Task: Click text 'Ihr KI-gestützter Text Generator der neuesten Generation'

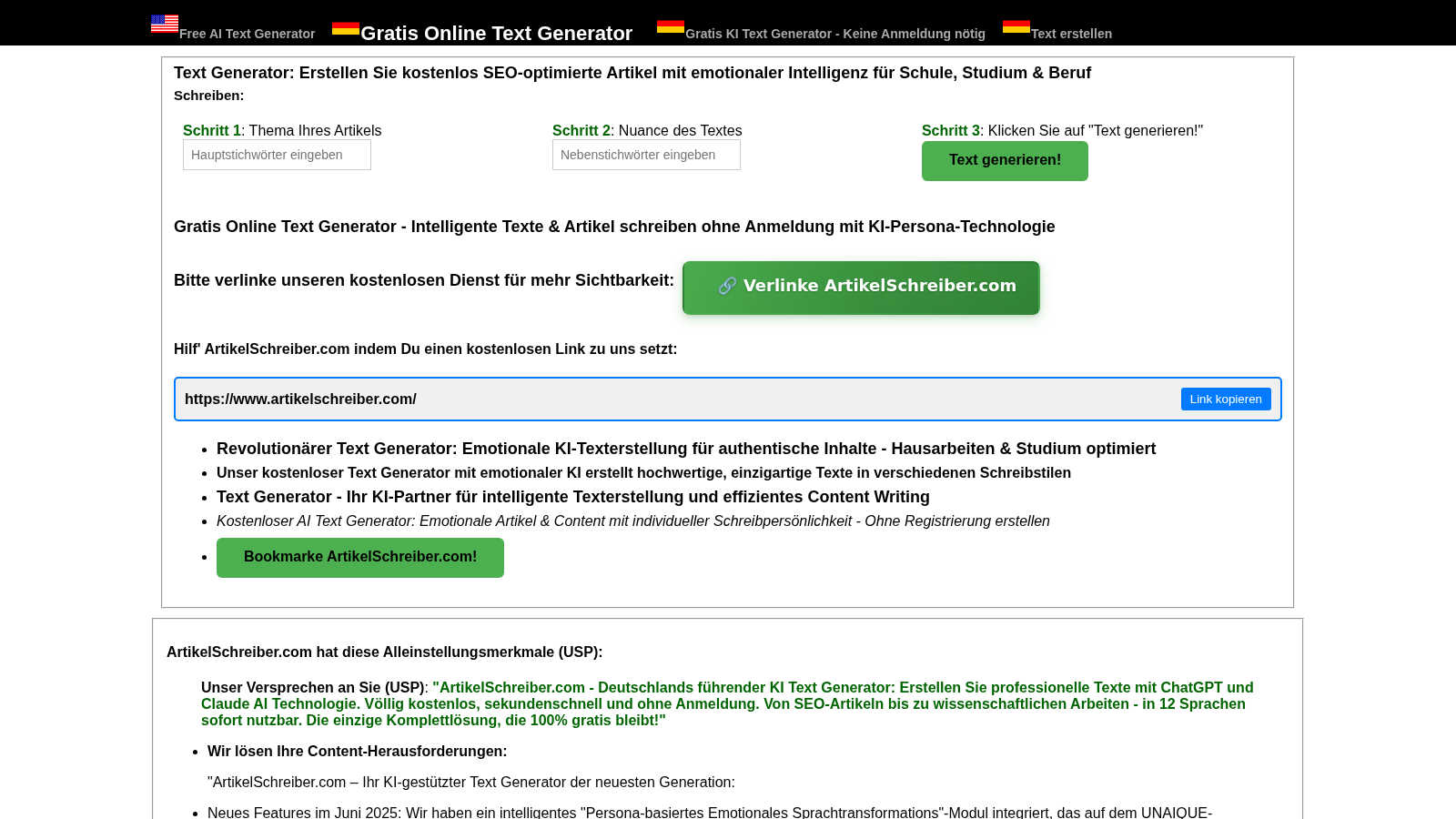Action: tap(549, 782)
